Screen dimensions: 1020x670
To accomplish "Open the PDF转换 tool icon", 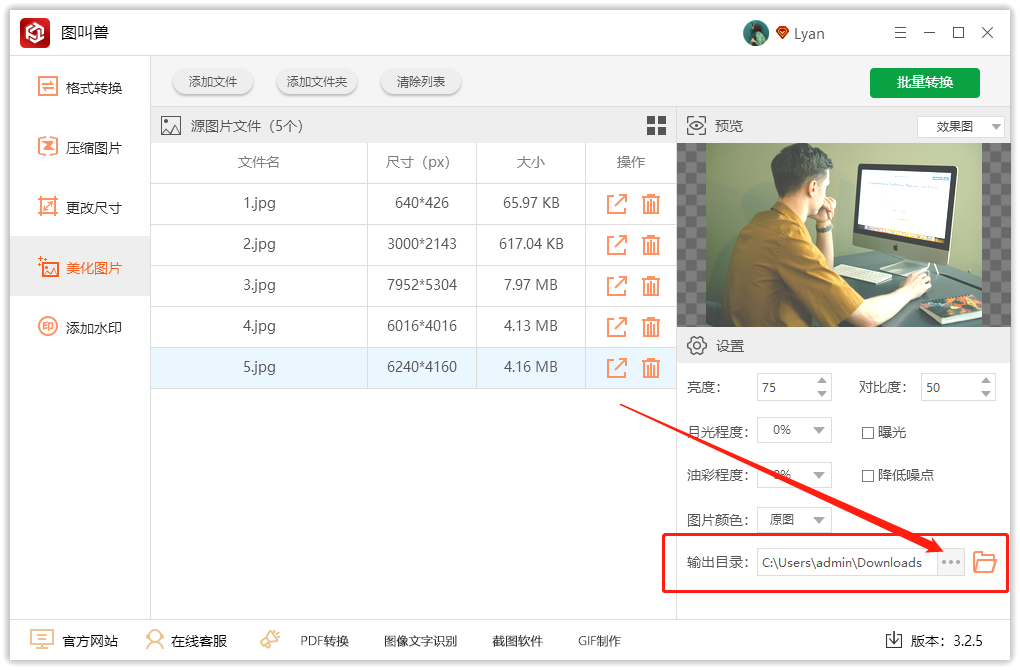I will [x=270, y=640].
